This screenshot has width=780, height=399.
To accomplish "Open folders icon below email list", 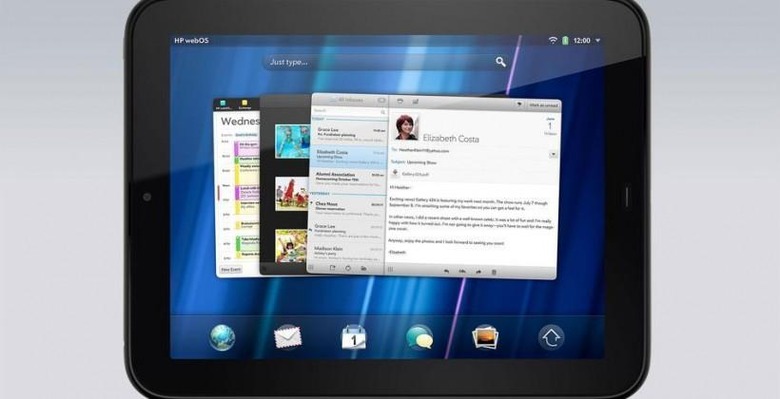I will (x=364, y=269).
